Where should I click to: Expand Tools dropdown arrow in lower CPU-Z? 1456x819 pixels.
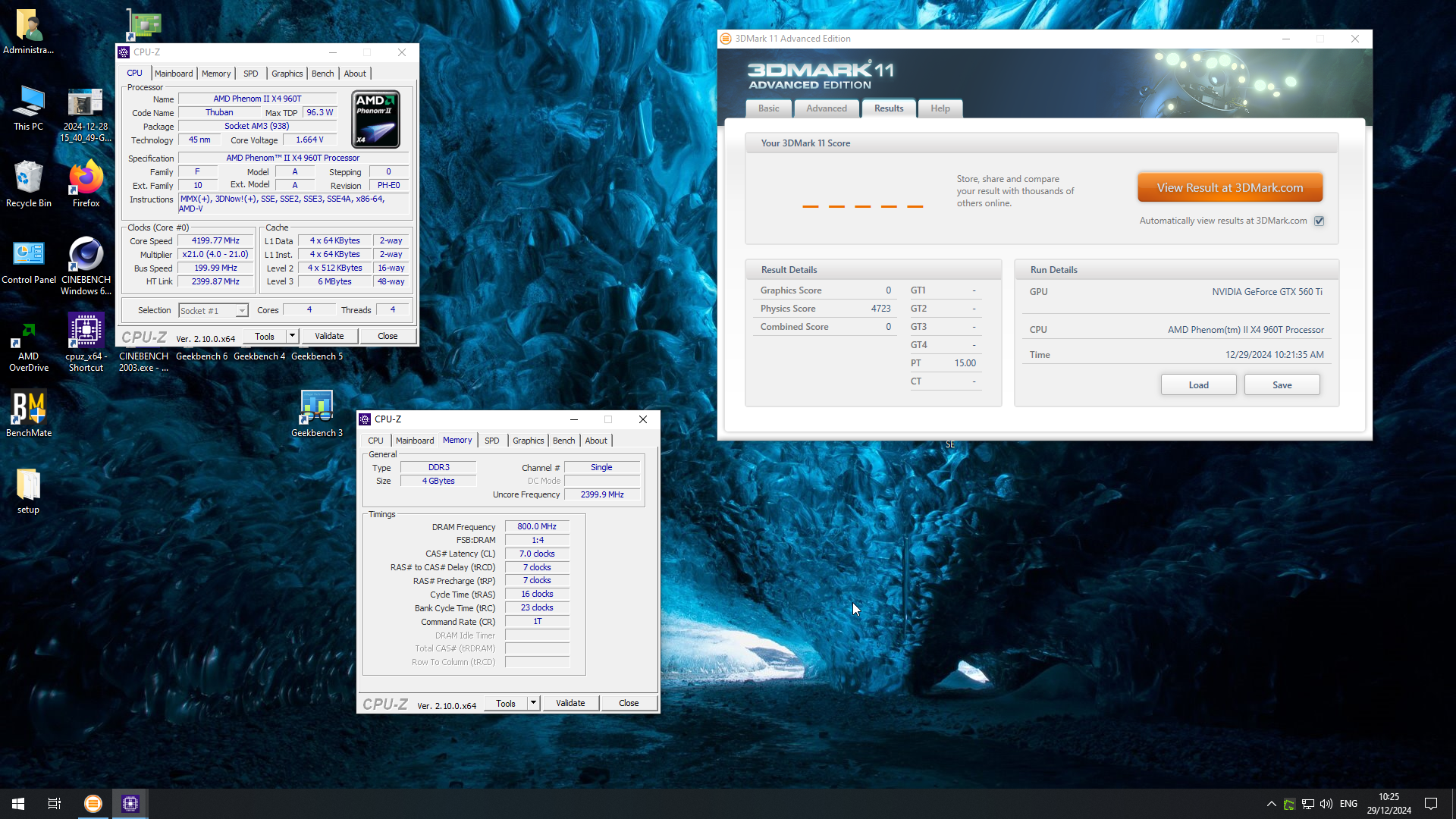click(533, 703)
